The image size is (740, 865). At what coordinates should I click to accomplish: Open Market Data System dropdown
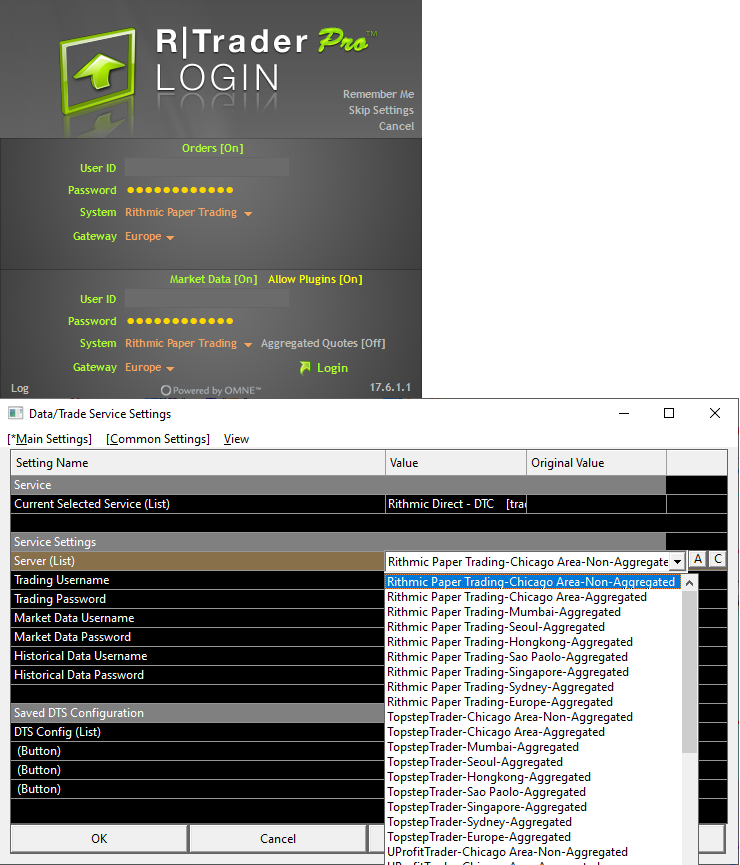pos(188,343)
